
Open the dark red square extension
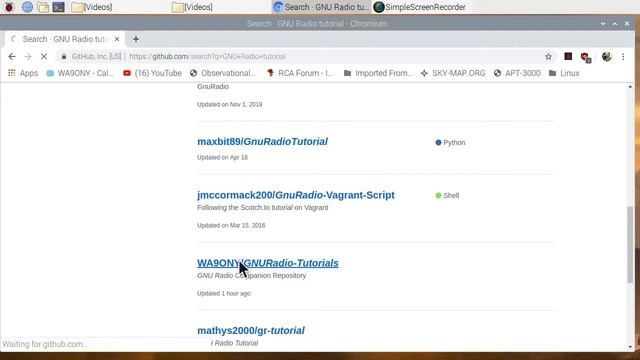click(568, 56)
